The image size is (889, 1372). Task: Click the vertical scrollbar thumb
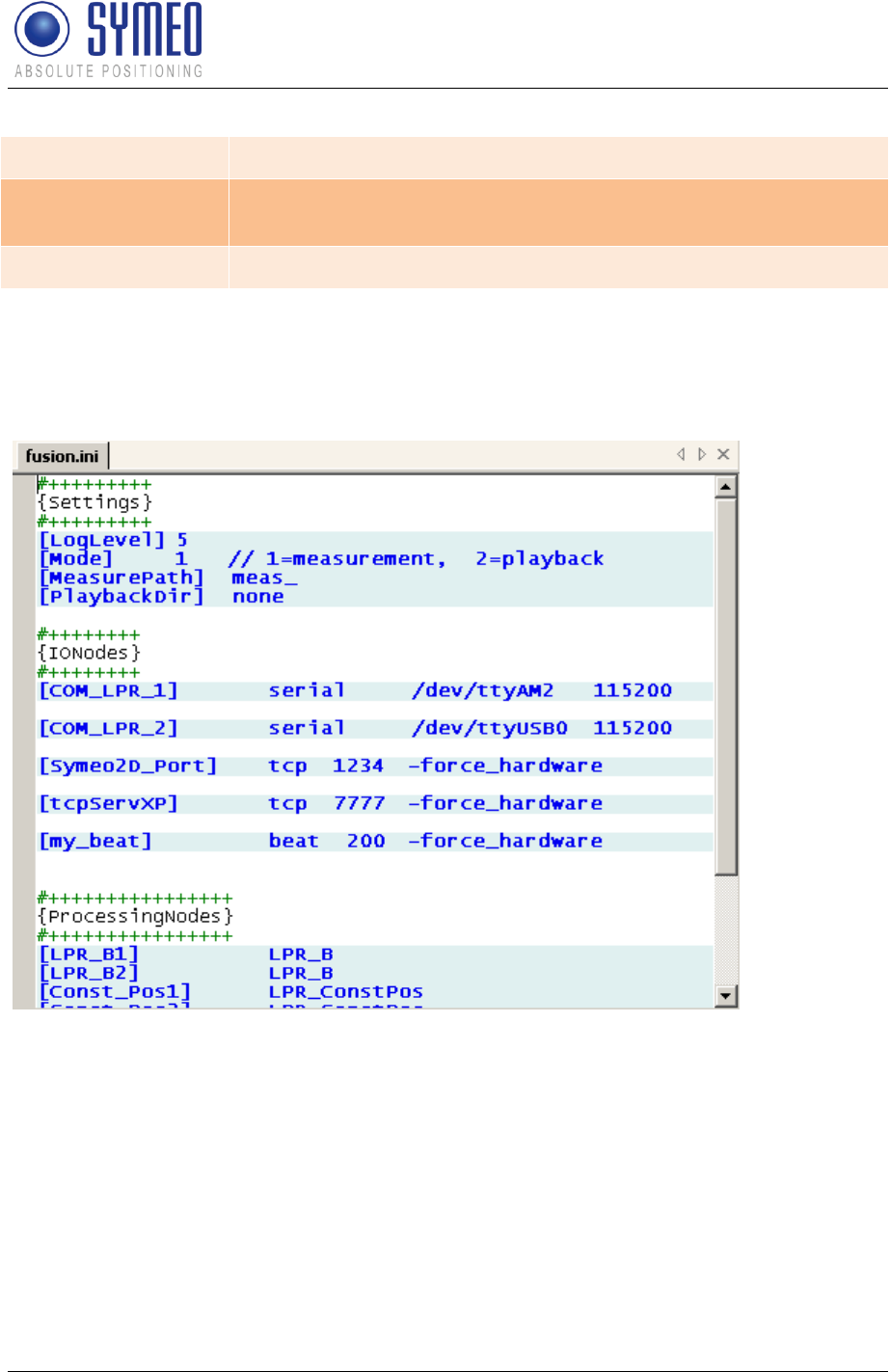click(x=728, y=686)
